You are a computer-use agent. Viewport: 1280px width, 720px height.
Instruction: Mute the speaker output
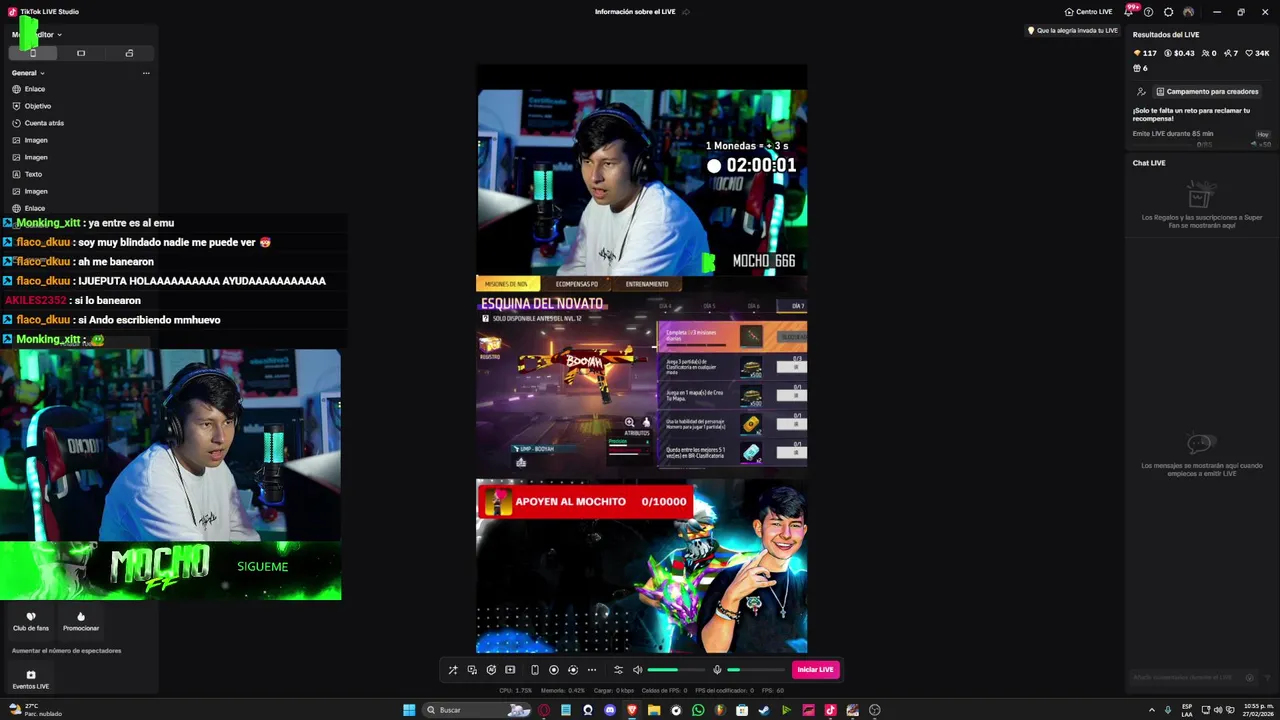click(x=638, y=670)
